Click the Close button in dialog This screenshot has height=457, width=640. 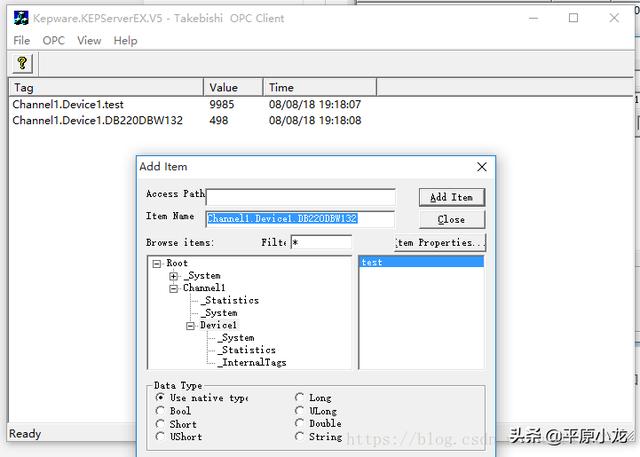[452, 220]
